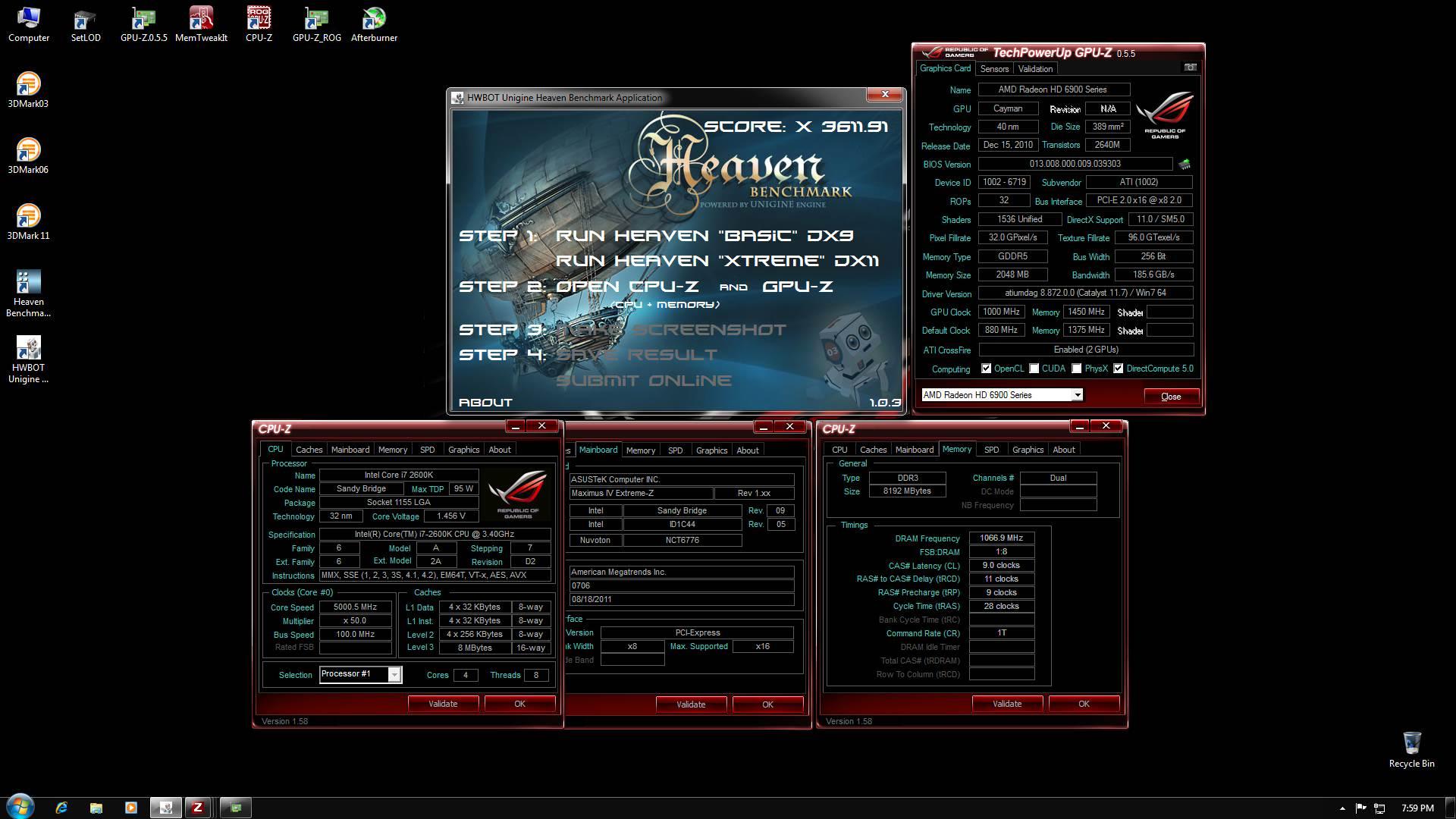This screenshot has height=819, width=1456.
Task: Open the Recycle Bin
Action: point(1411,749)
